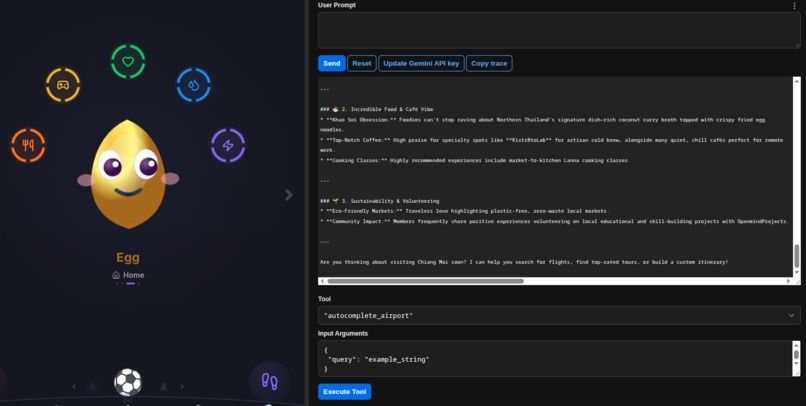
Task: Click the 'Eco-Friendly Markets' line
Action: click(x=465, y=211)
